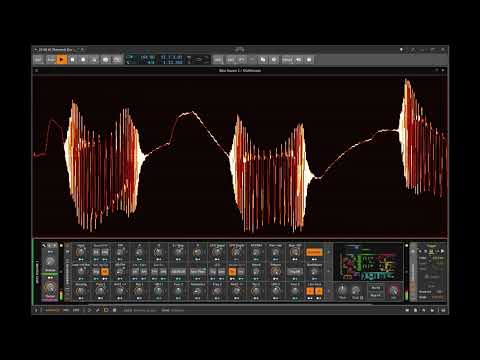Click the first panel icon in bottom-right footer
480x360 pixels.
tap(407, 310)
